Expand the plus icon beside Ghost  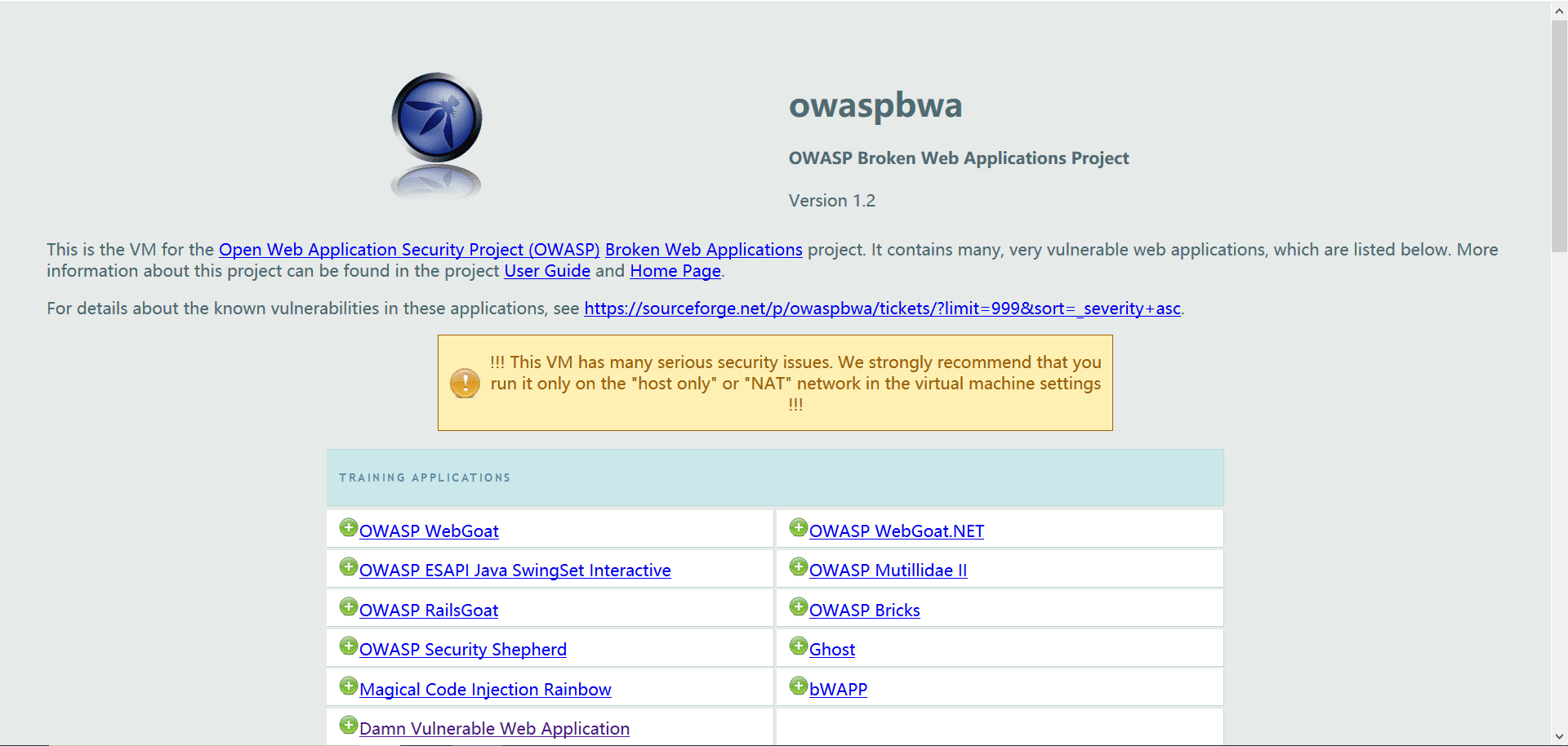tap(799, 646)
